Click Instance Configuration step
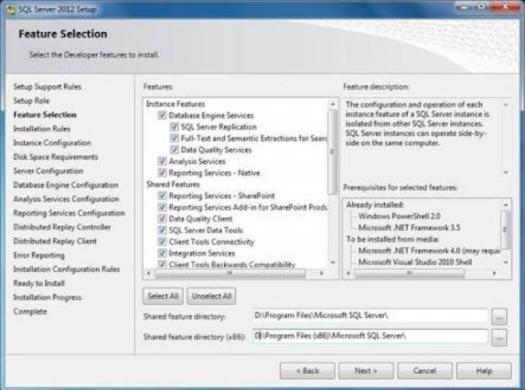 (x=52, y=143)
